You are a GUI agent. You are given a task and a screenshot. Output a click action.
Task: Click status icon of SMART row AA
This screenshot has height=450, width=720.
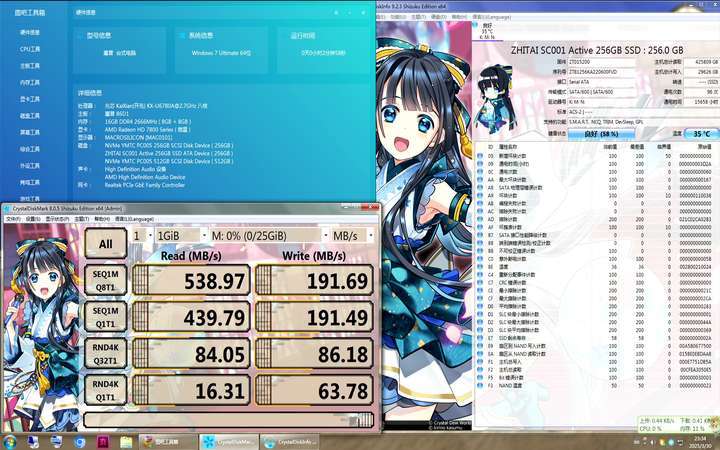pyautogui.click(x=480, y=180)
